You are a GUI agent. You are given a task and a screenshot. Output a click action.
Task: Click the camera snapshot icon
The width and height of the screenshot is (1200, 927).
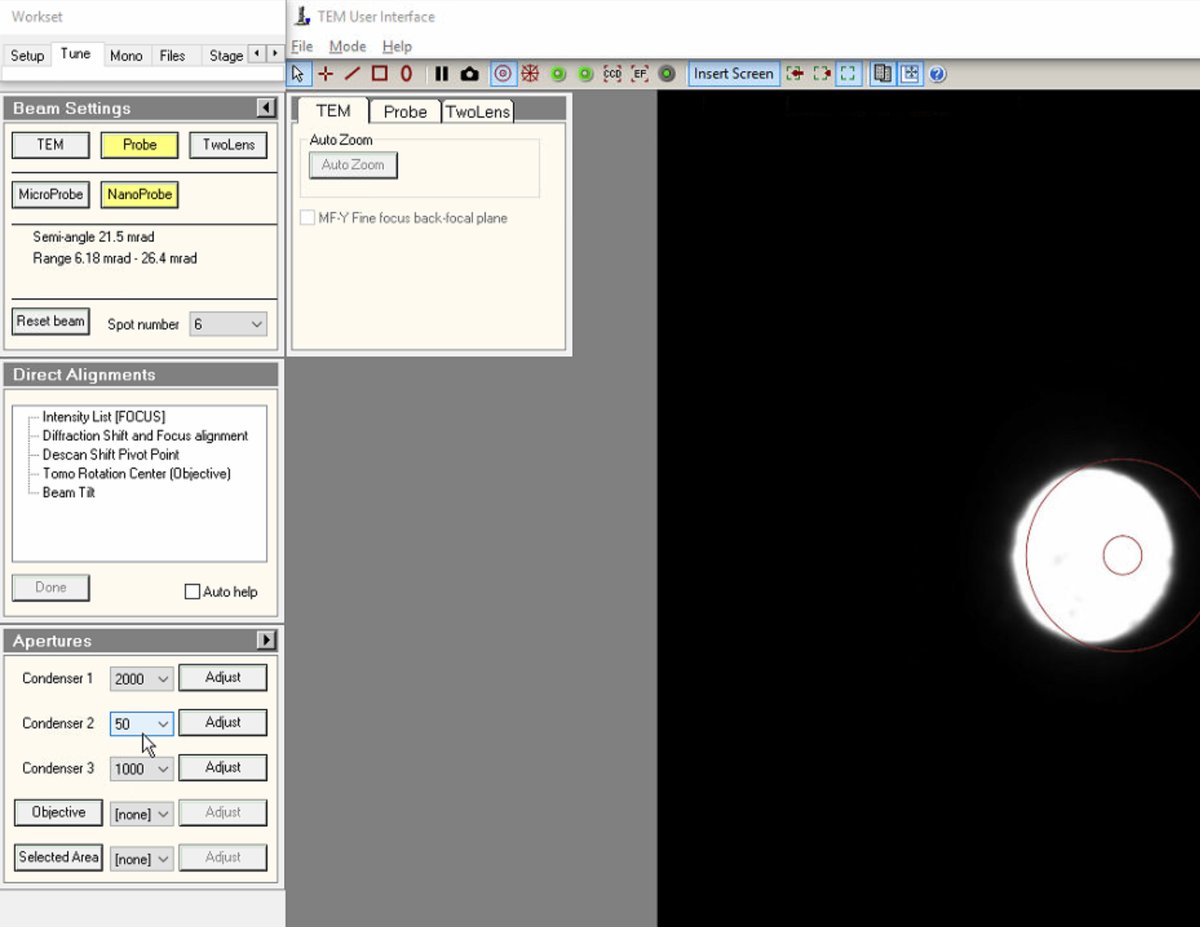[468, 73]
